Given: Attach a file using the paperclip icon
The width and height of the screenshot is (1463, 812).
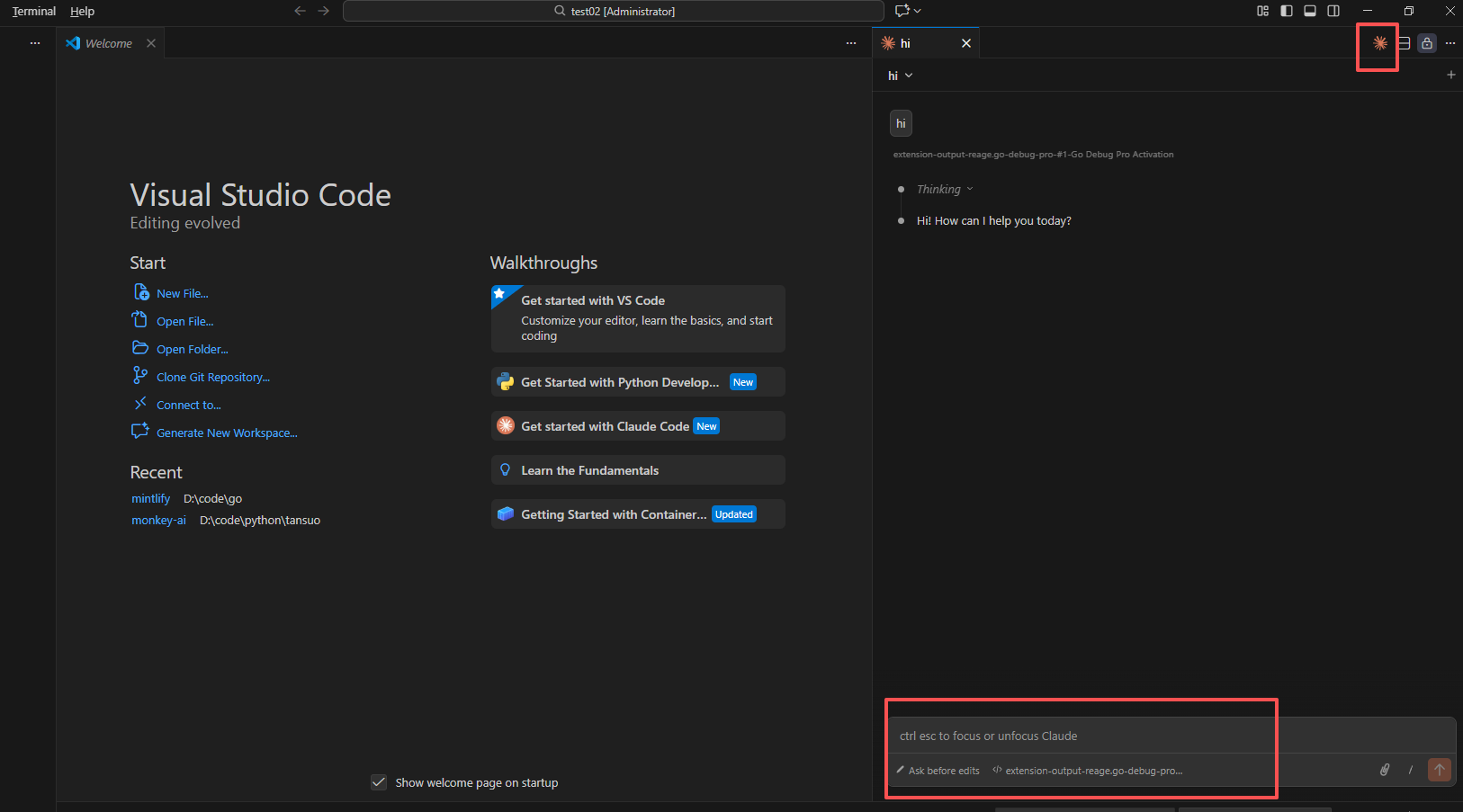Looking at the screenshot, I should click(x=1384, y=771).
